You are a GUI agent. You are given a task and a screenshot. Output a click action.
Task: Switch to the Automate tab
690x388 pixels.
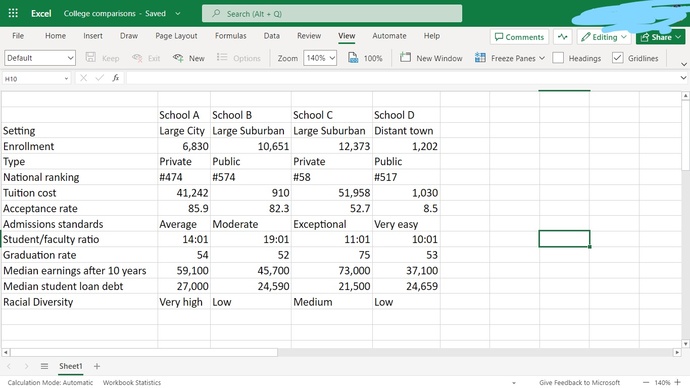point(389,36)
